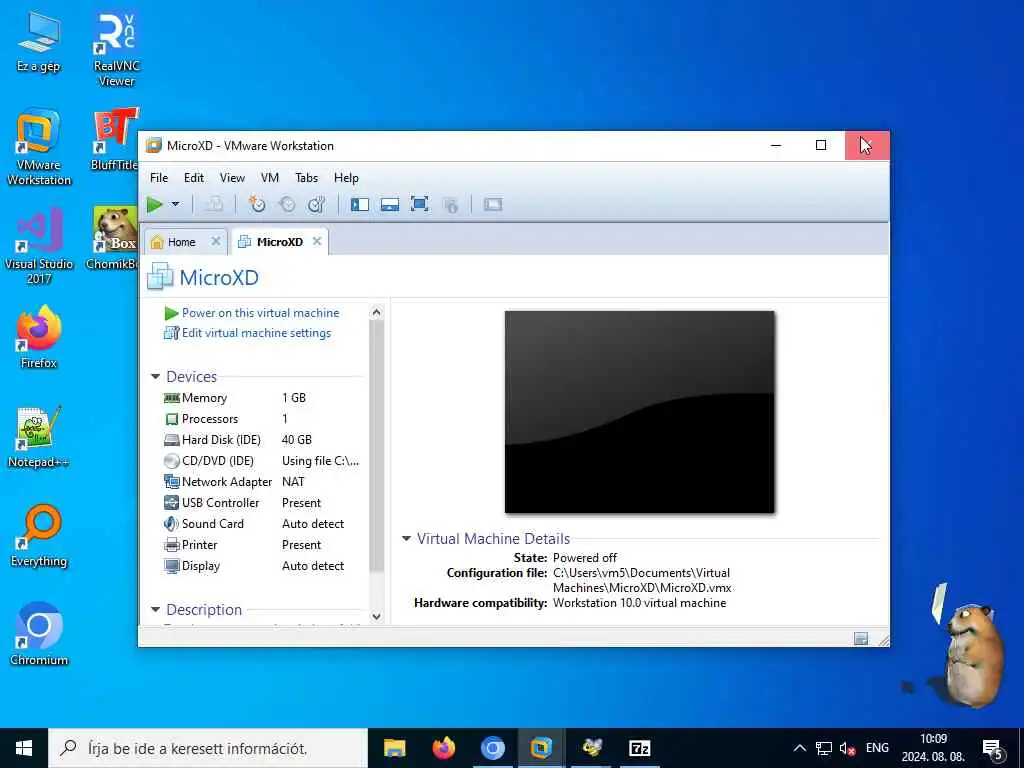
Task: Open the Help menu
Action: point(346,178)
